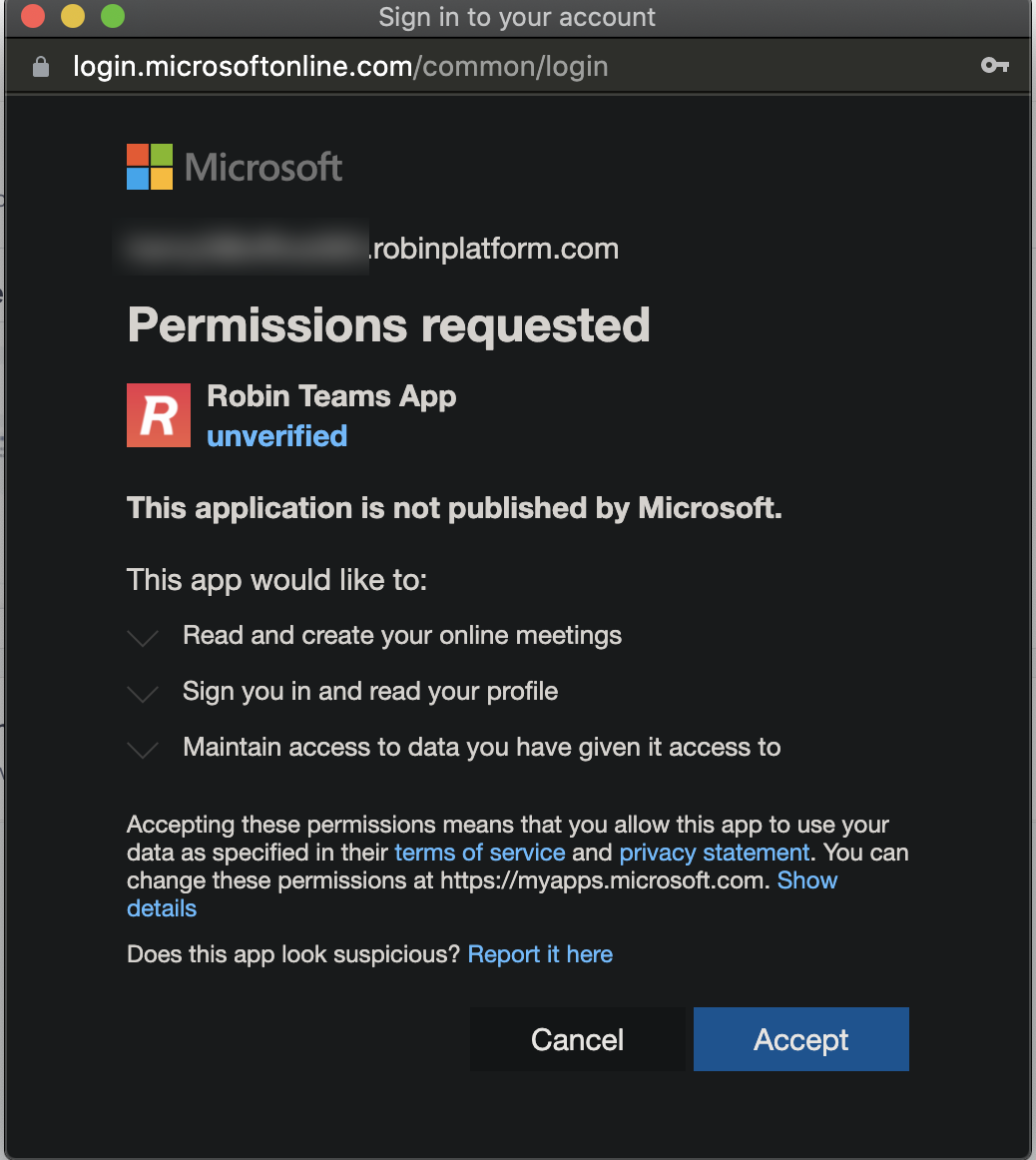Report the app via Report it here
This screenshot has width=1036, height=1160.
540,953
